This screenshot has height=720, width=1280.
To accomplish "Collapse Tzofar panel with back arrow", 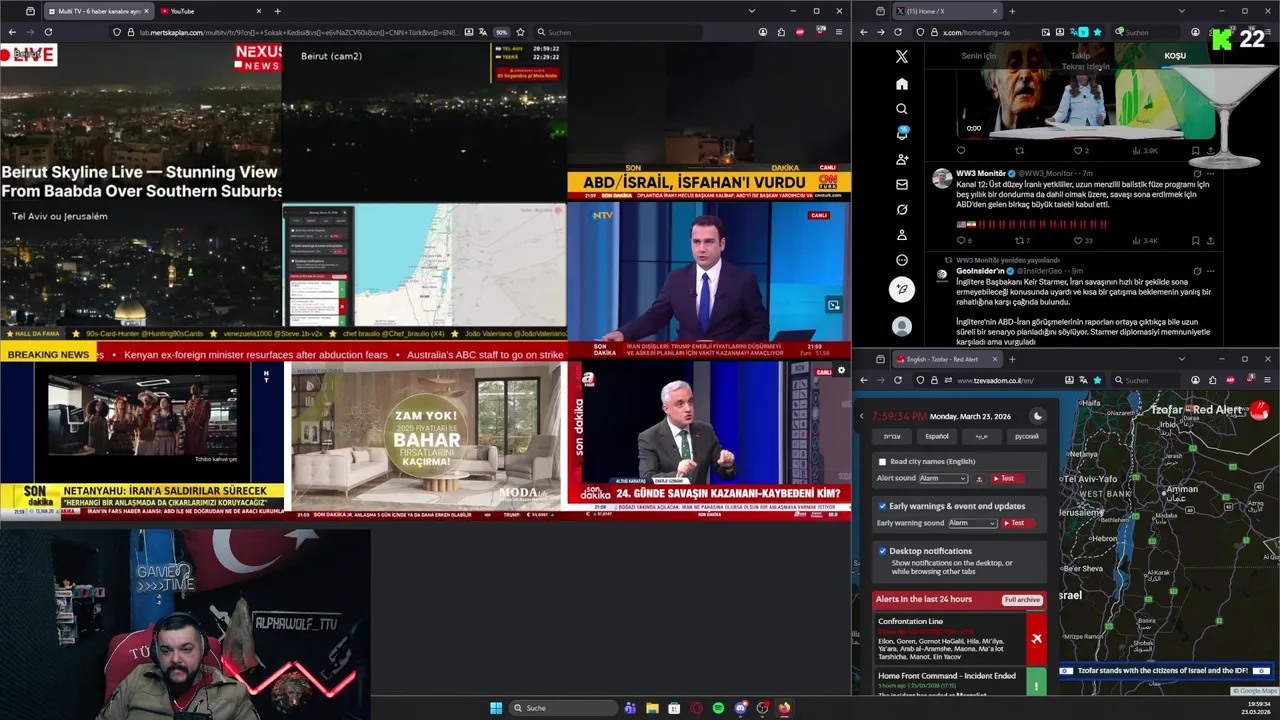I will [862, 416].
